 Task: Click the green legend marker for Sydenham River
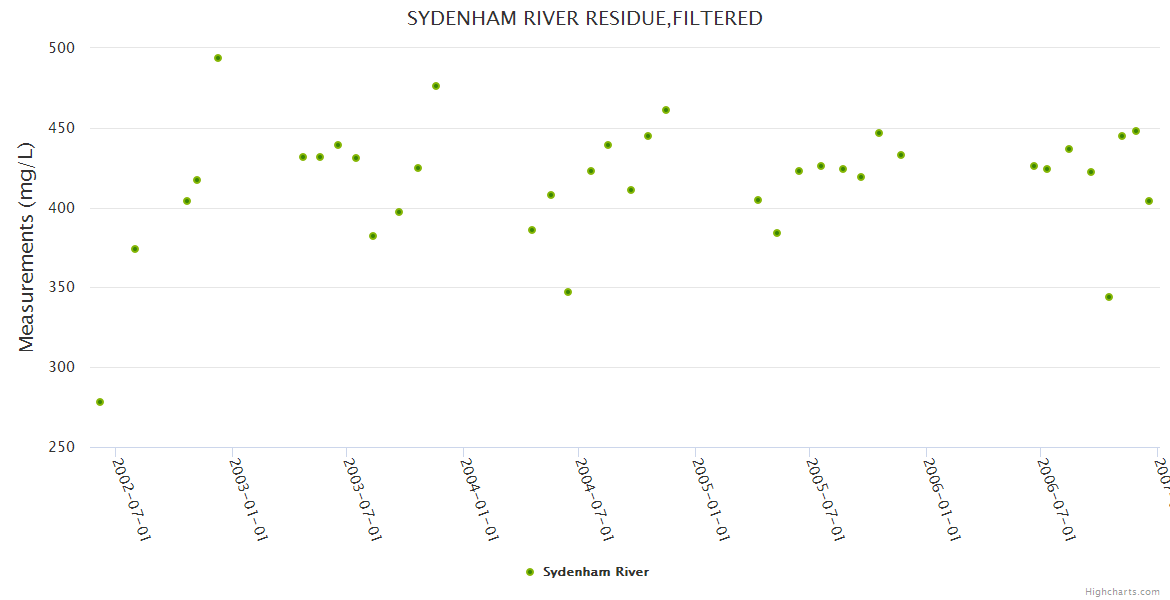coord(530,572)
